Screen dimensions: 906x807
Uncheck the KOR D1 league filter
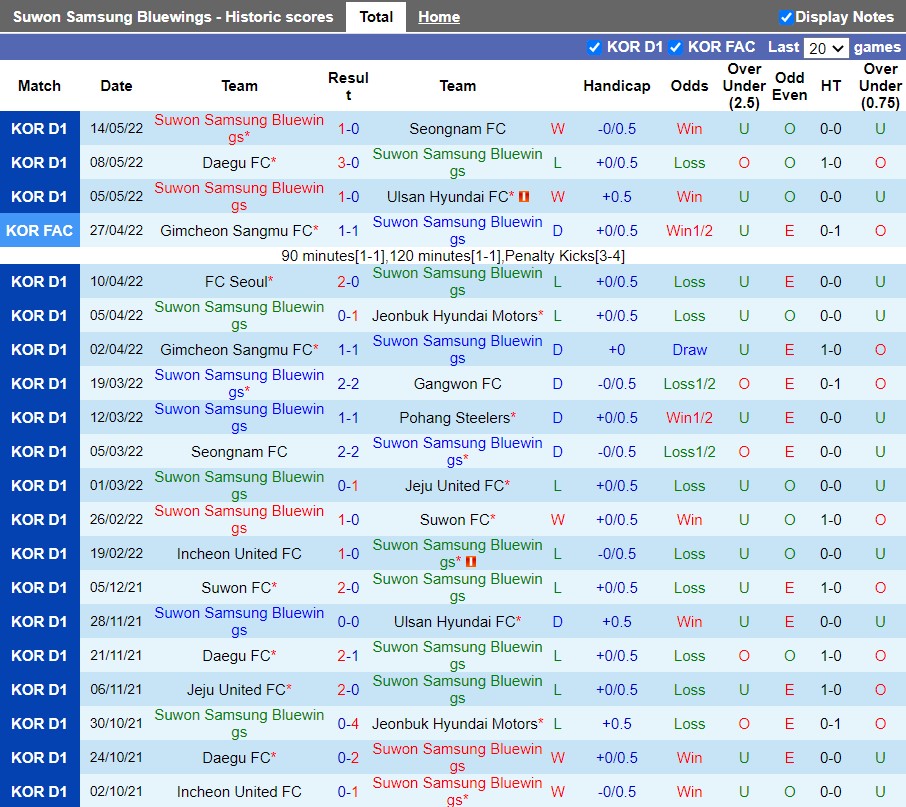tap(594, 47)
